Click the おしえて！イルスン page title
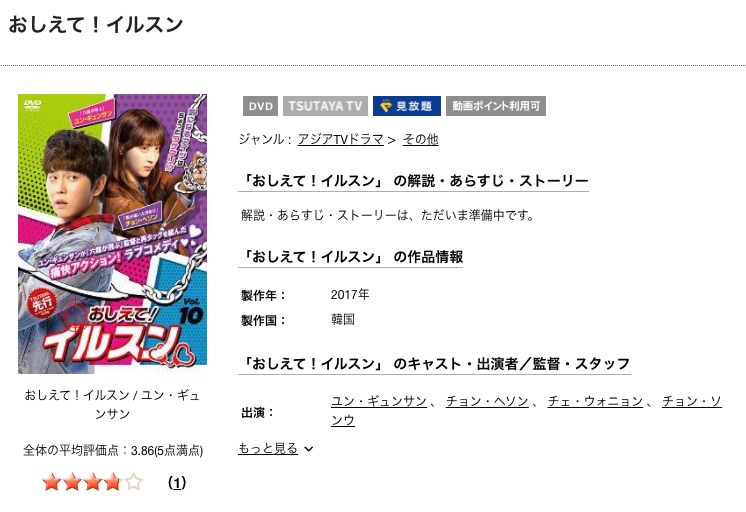Image resolution: width=746 pixels, height=512 pixels. coord(96,25)
